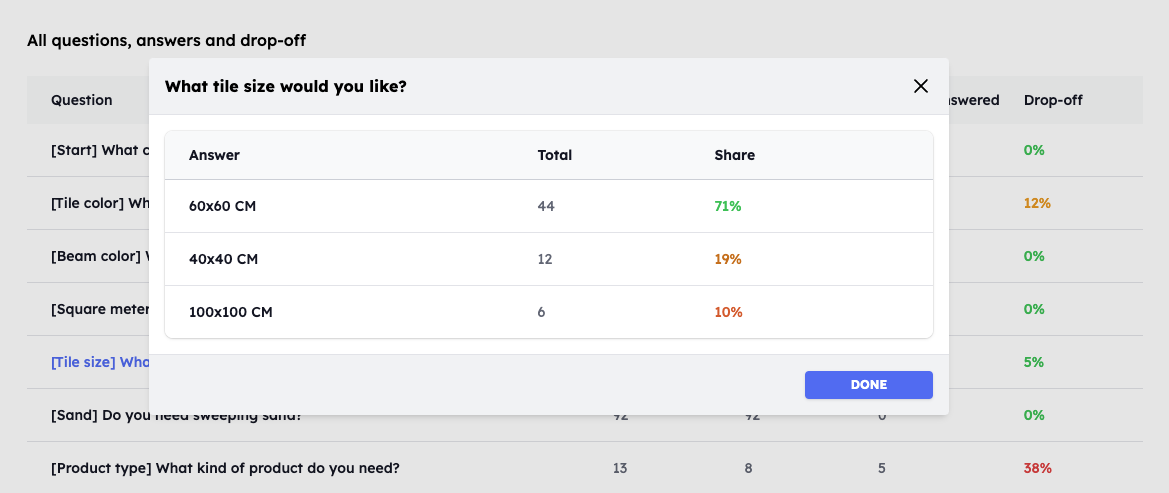The height and width of the screenshot is (493, 1169).
Task: Open the Tile size question link
Action: click(99, 362)
